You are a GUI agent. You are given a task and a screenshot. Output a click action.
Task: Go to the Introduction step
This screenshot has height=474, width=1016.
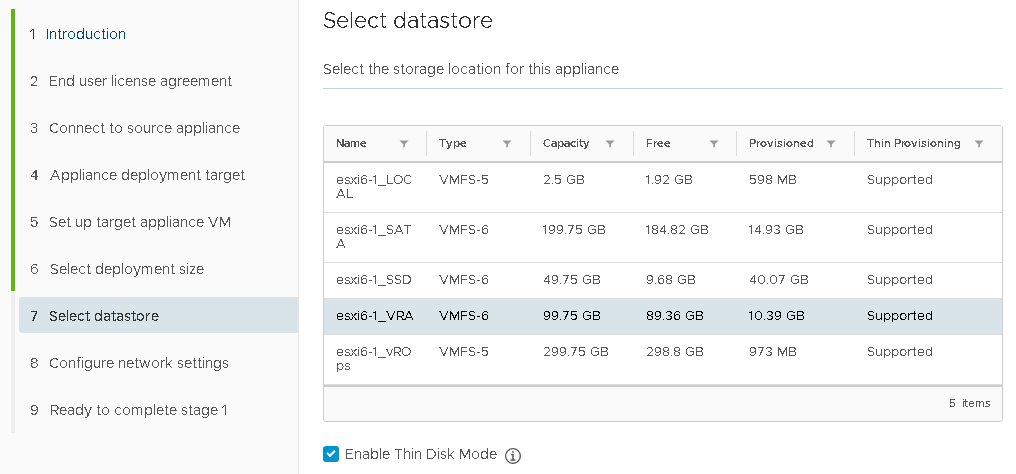[x=86, y=34]
